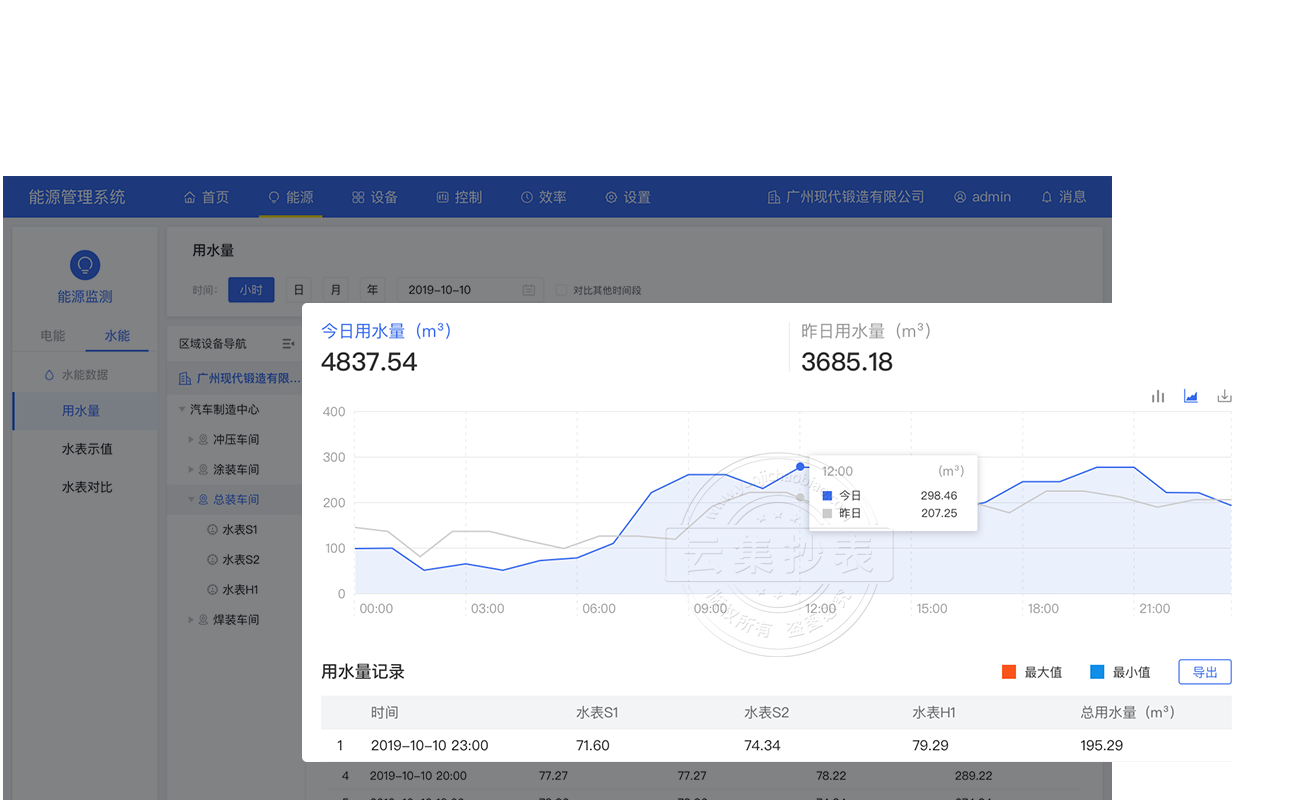The image size is (1300, 800).
Task: Download the chart image icon
Action: click(x=1224, y=397)
